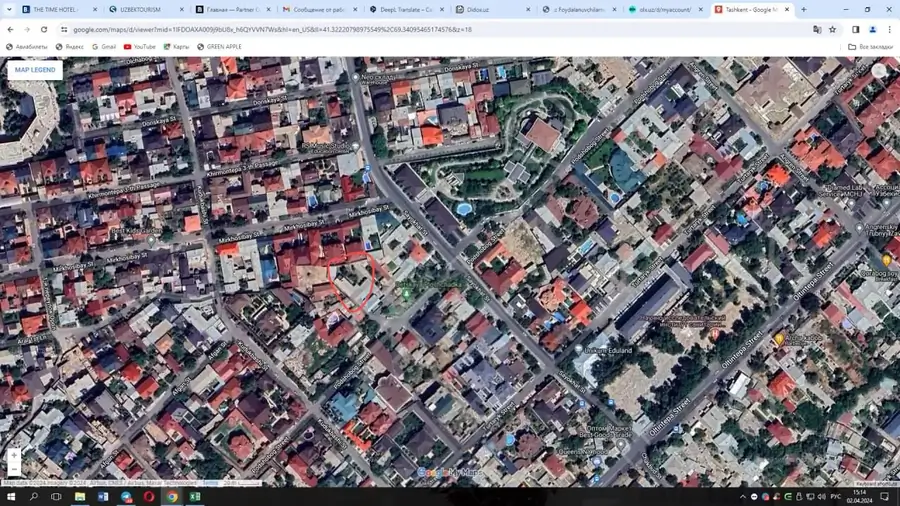This screenshot has width=900, height=506.
Task: Open GREEN APPLE bookmark
Action: (219, 47)
